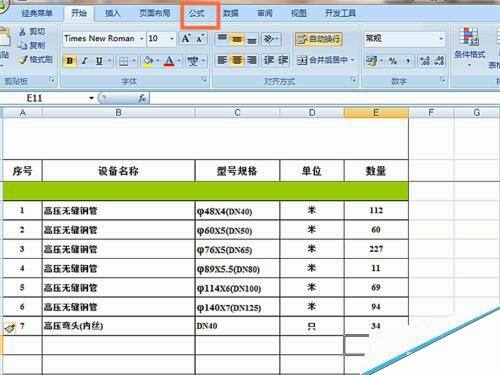Click Merge and Center (合并后居中)
Image resolution: width=500 pixels, height=375 pixels.
[x=322, y=60]
